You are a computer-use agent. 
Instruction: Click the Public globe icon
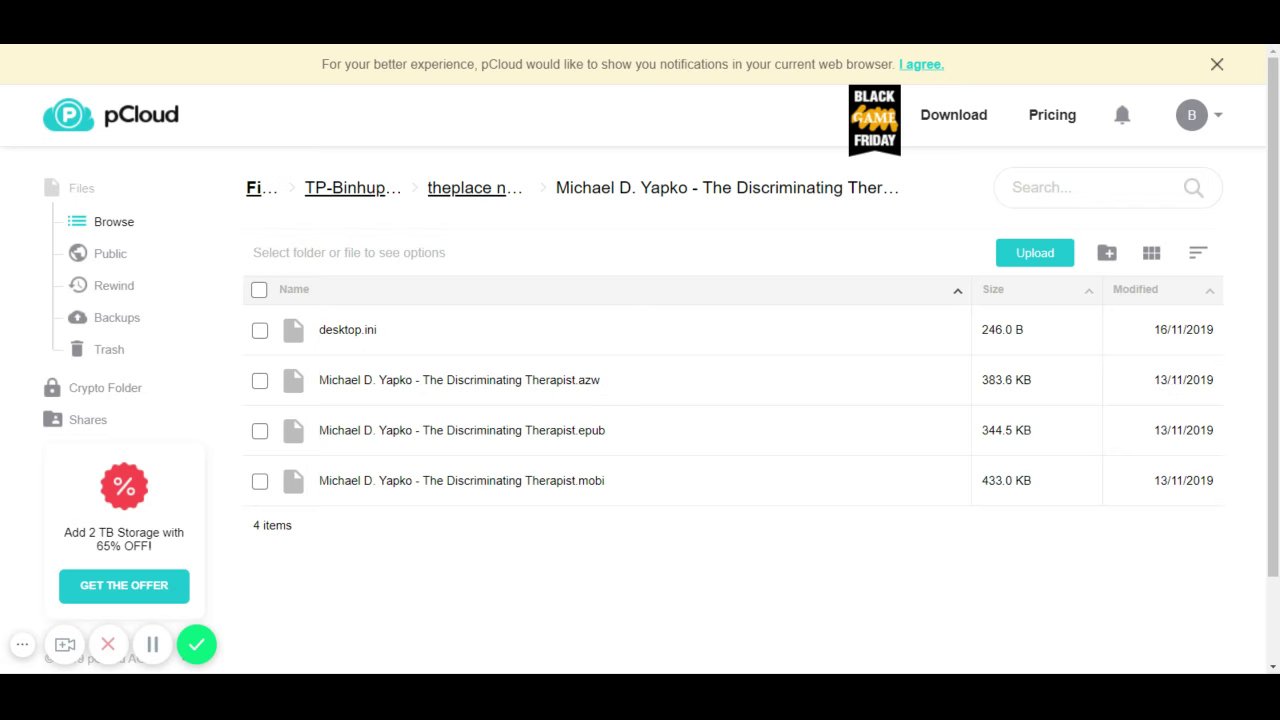77,253
